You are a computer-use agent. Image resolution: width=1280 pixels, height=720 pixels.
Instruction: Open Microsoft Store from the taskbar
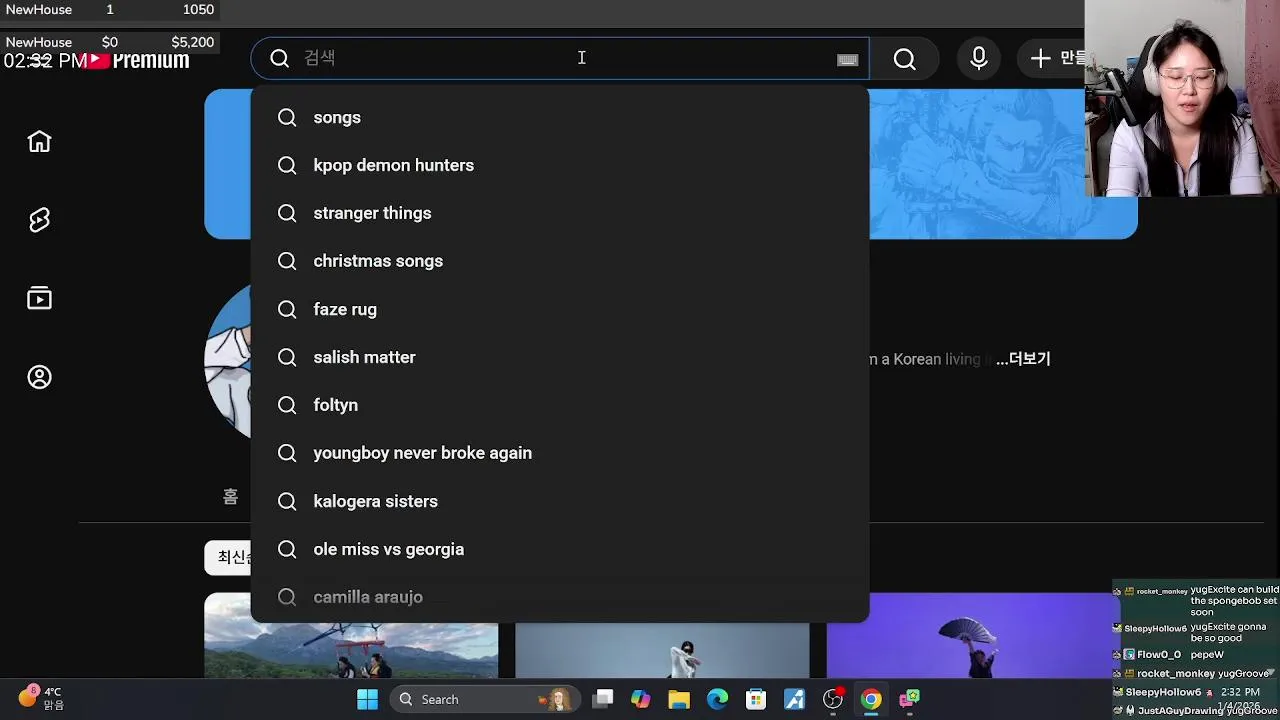(756, 699)
